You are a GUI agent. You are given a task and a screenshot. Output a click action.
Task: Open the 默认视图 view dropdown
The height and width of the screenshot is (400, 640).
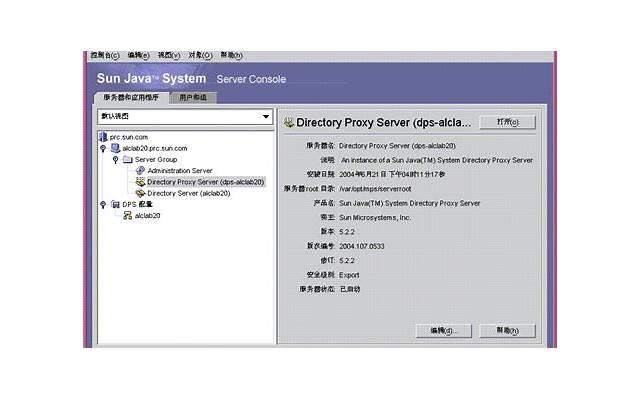click(x=265, y=117)
